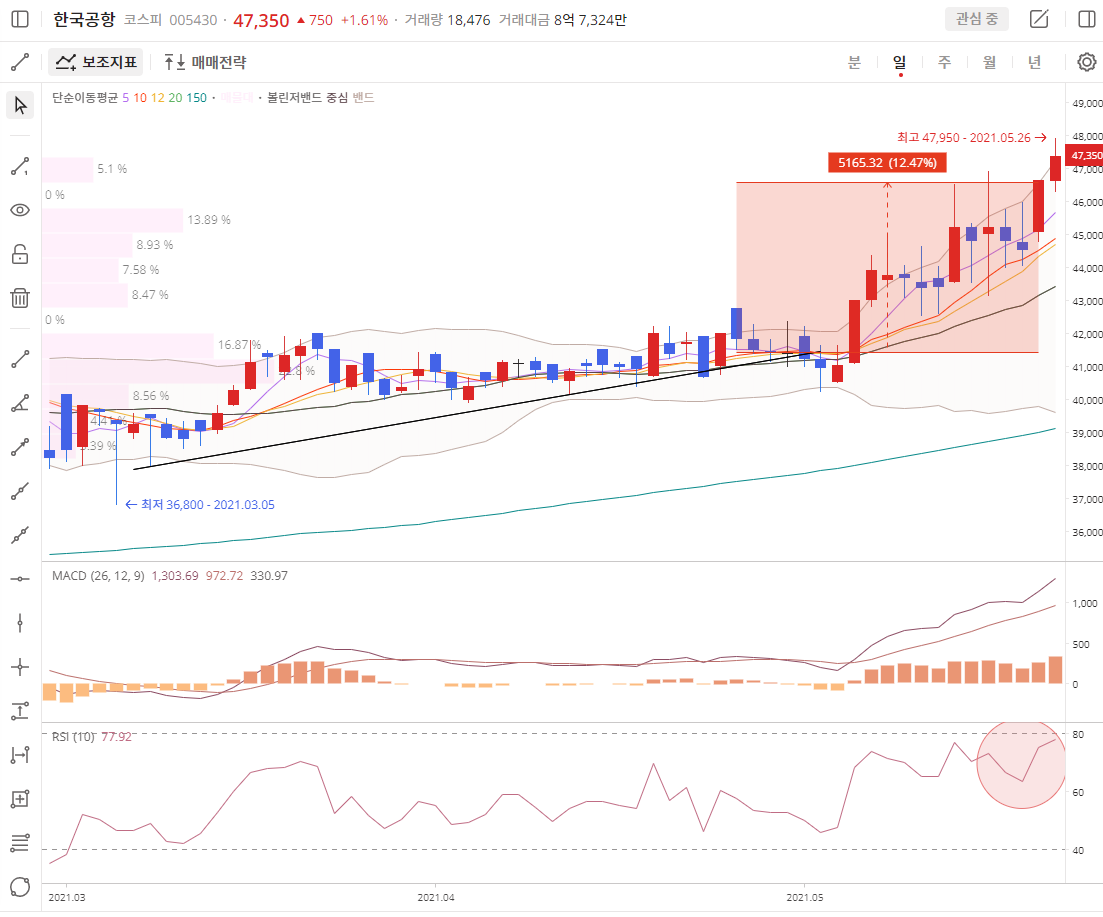Click the 5165.32 (12.47%) measurement label

click(x=888, y=163)
